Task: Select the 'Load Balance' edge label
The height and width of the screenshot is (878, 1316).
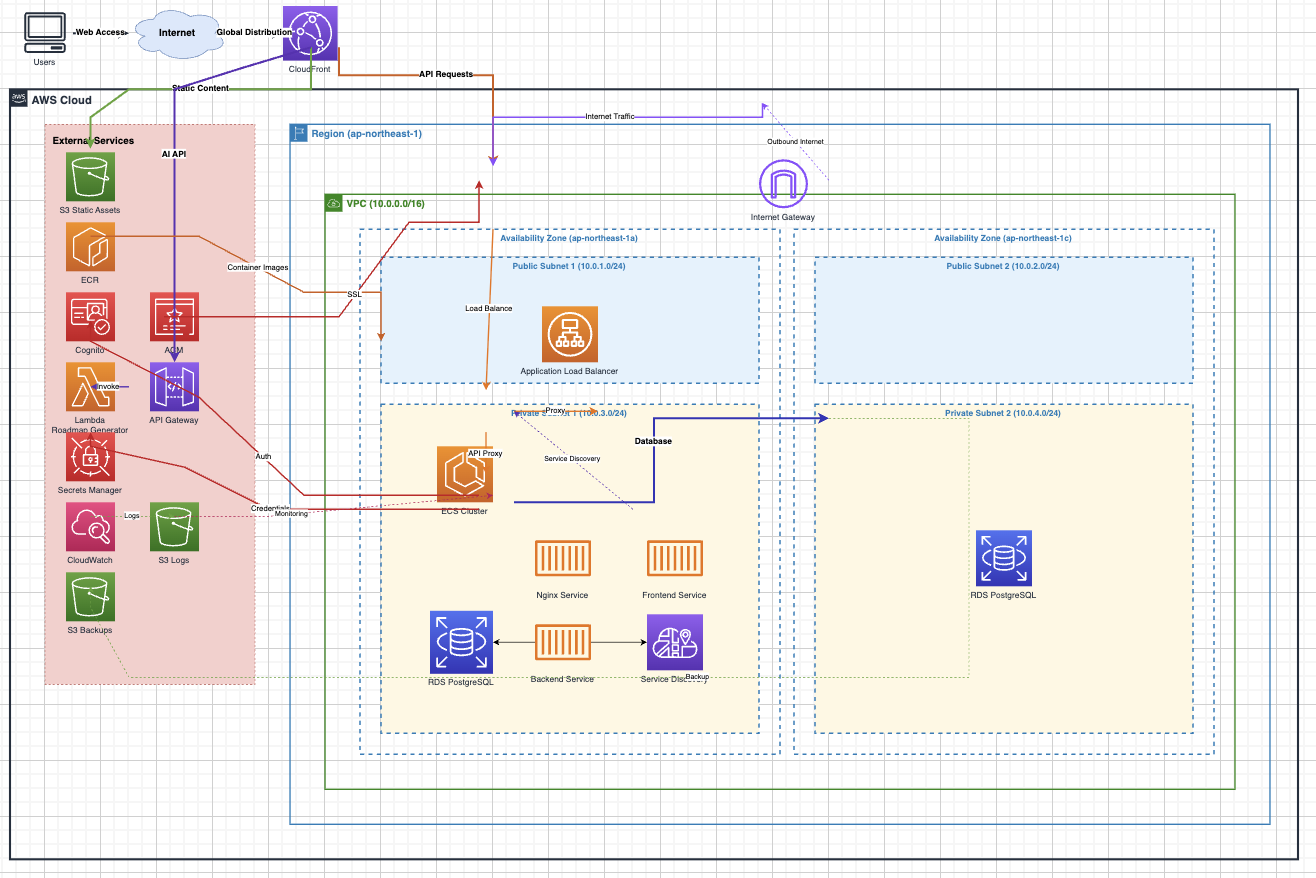Action: point(489,308)
